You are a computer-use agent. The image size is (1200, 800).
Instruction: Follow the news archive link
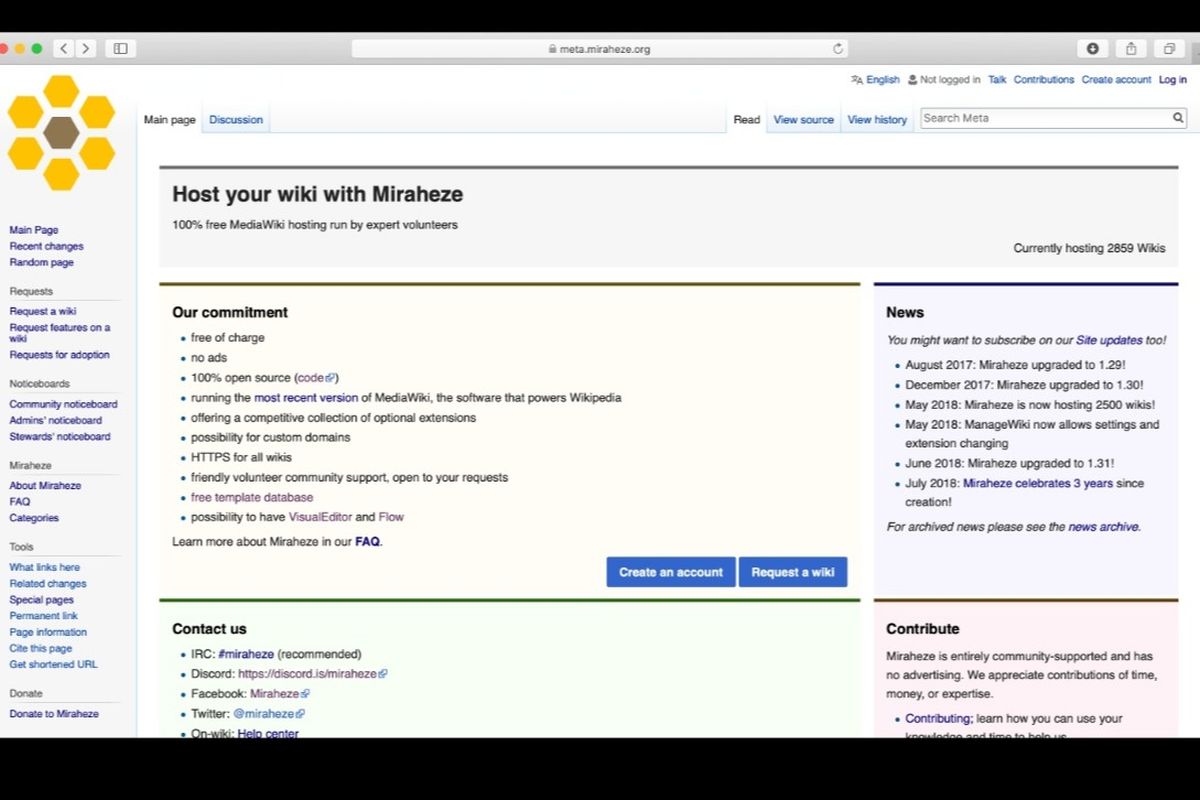(1103, 527)
